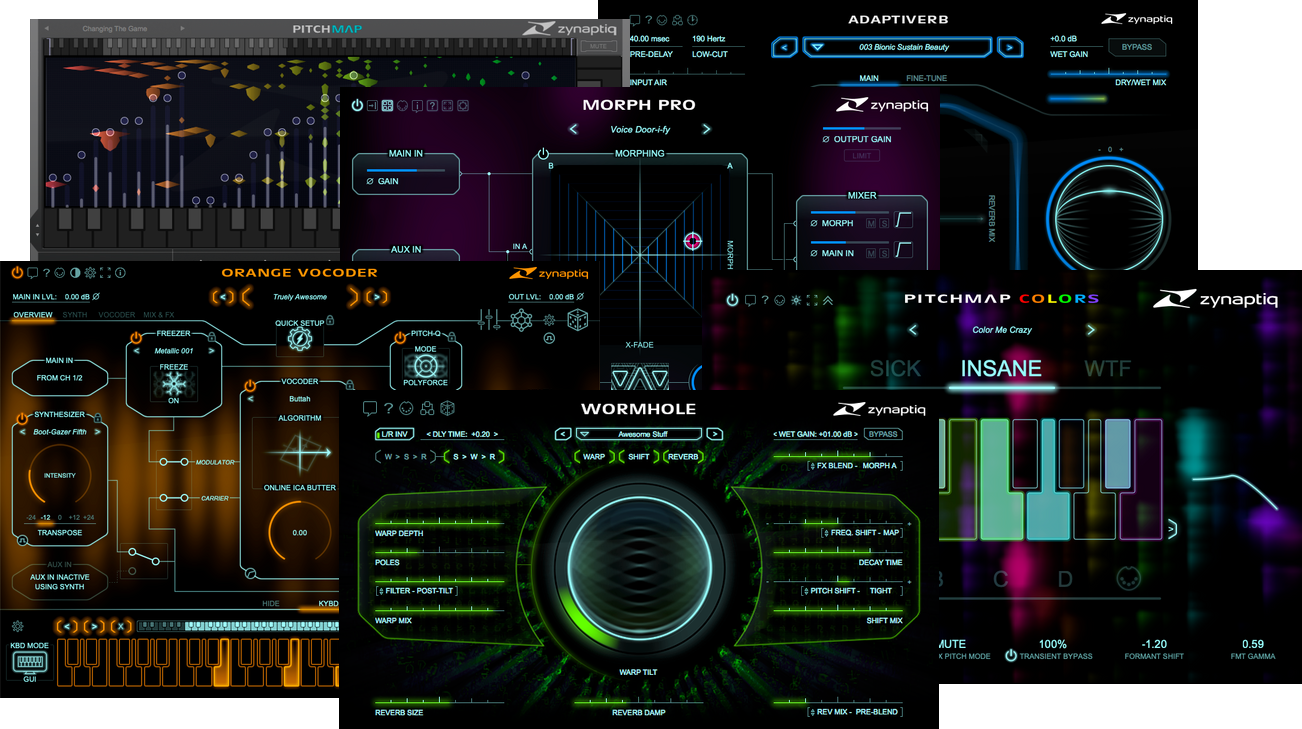Click the Morph Pro power icon
1302x729 pixels.
pyautogui.click(x=357, y=105)
